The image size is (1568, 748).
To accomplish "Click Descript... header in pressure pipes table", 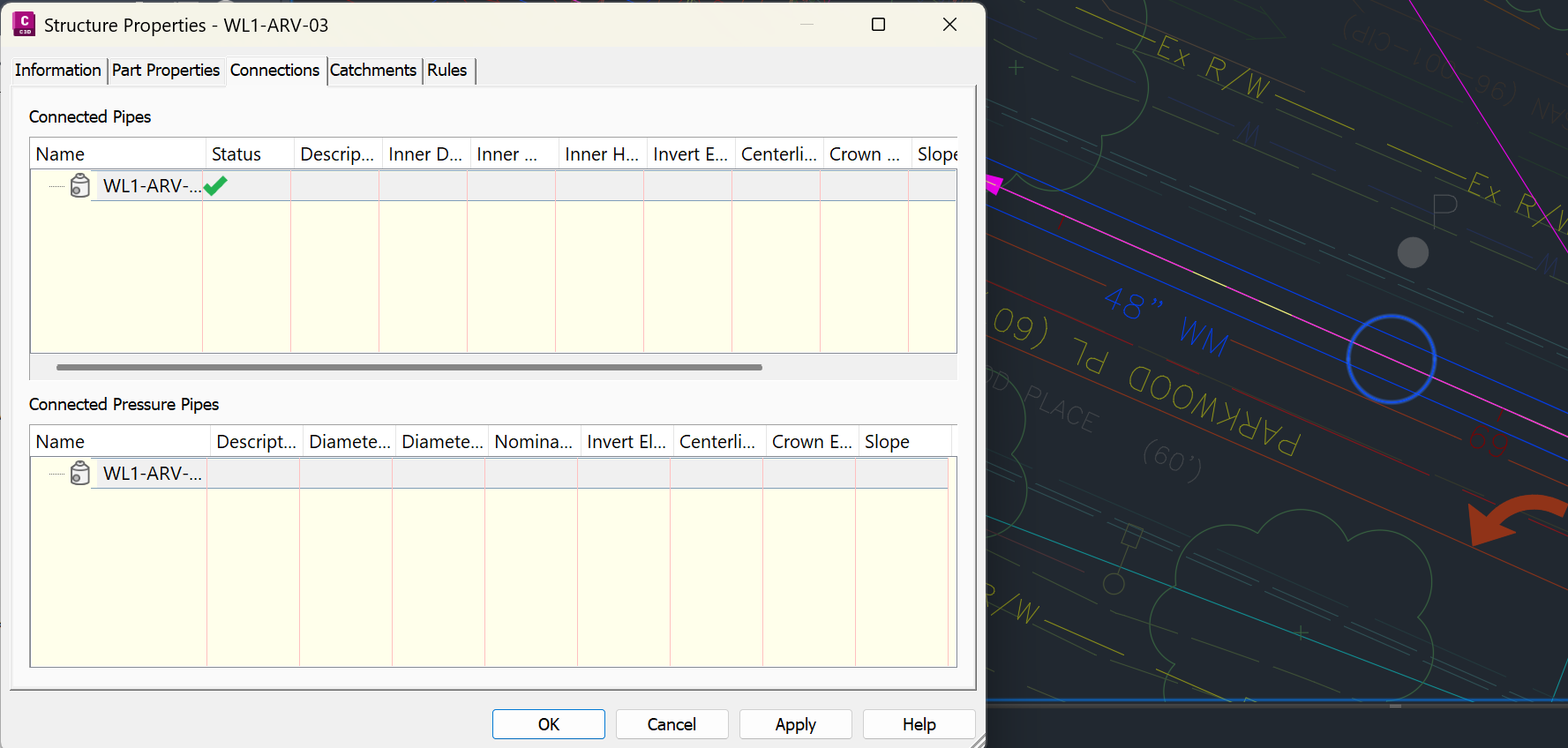I will 257,442.
